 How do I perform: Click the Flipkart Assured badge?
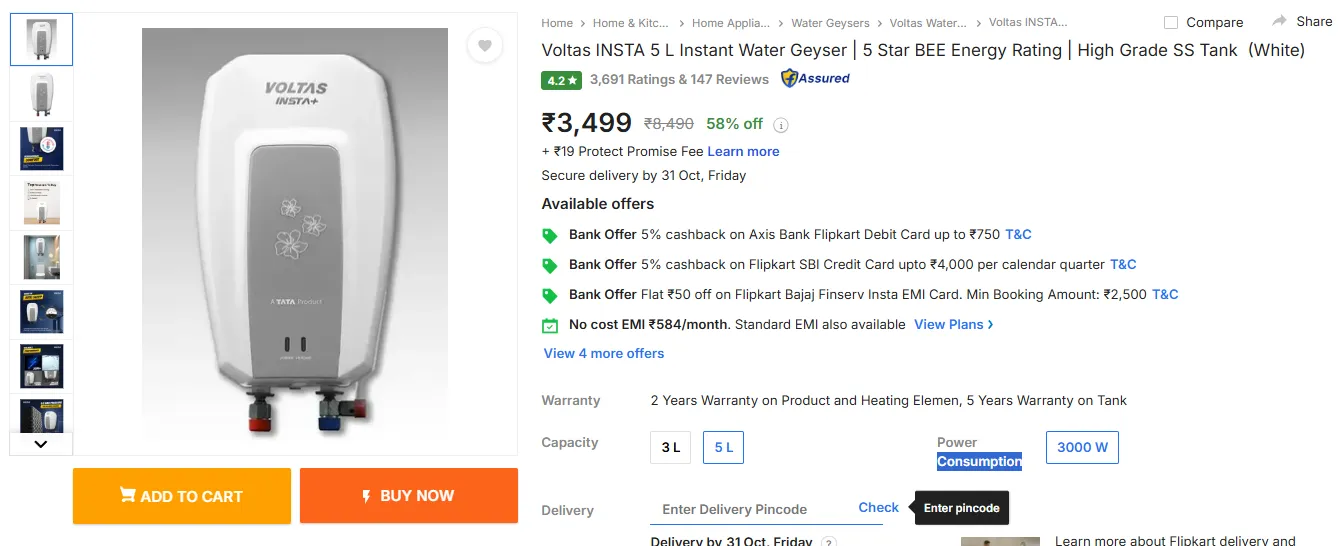coord(815,78)
